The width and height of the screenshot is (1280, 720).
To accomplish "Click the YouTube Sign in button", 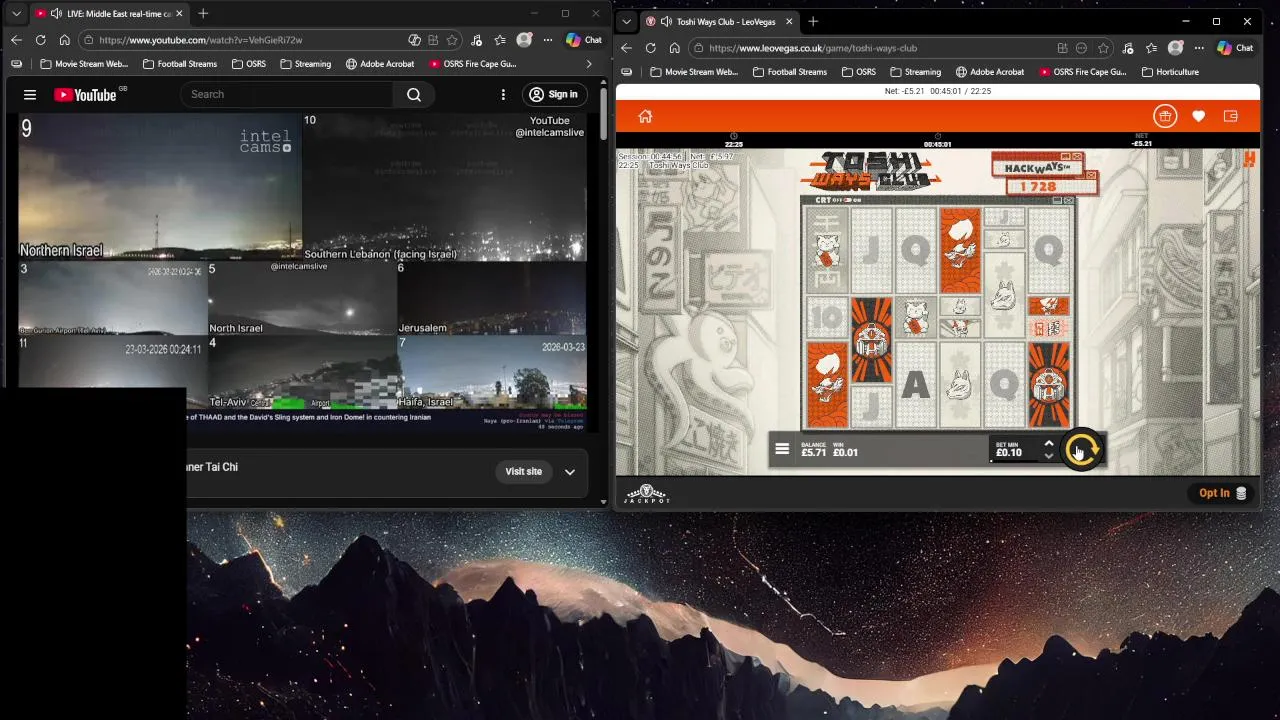I will pyautogui.click(x=554, y=94).
